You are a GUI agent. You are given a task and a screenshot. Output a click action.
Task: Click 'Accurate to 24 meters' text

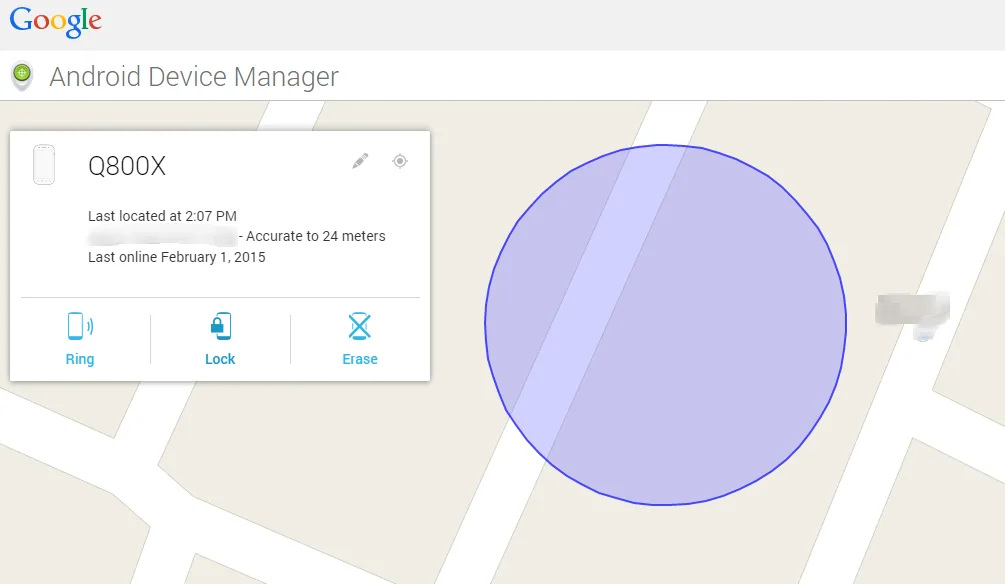point(315,236)
